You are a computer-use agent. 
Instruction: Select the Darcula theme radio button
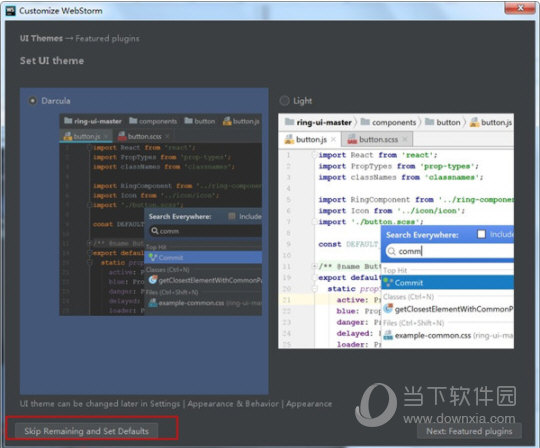[x=32, y=101]
